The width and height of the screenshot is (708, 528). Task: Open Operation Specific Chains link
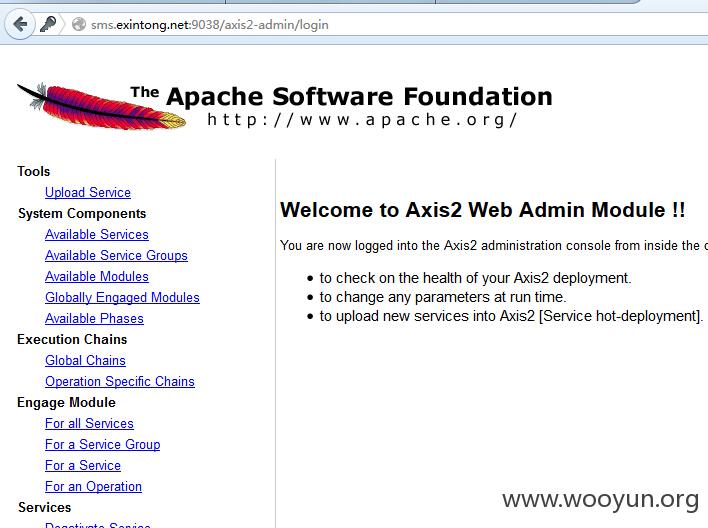[x=120, y=382]
